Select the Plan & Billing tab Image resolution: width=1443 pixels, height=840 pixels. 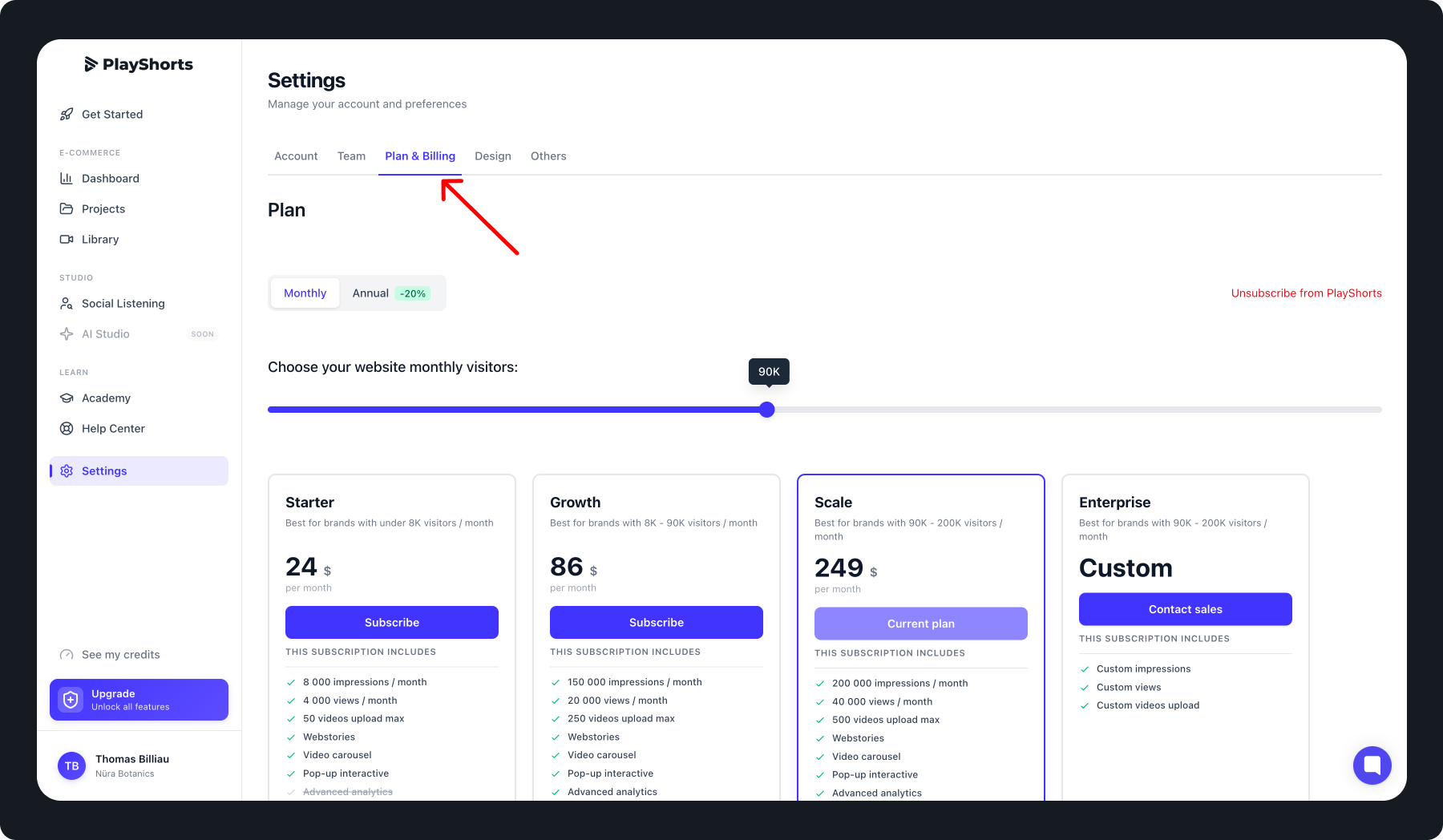pyautogui.click(x=420, y=156)
